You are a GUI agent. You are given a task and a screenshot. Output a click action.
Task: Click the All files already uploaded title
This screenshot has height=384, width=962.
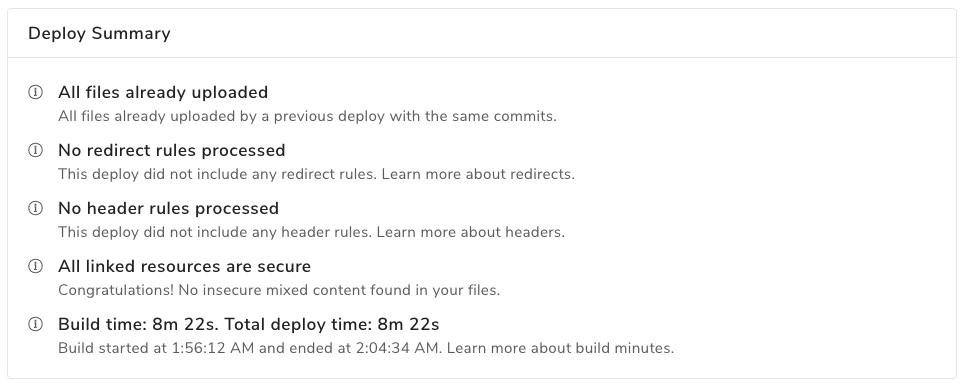click(163, 93)
